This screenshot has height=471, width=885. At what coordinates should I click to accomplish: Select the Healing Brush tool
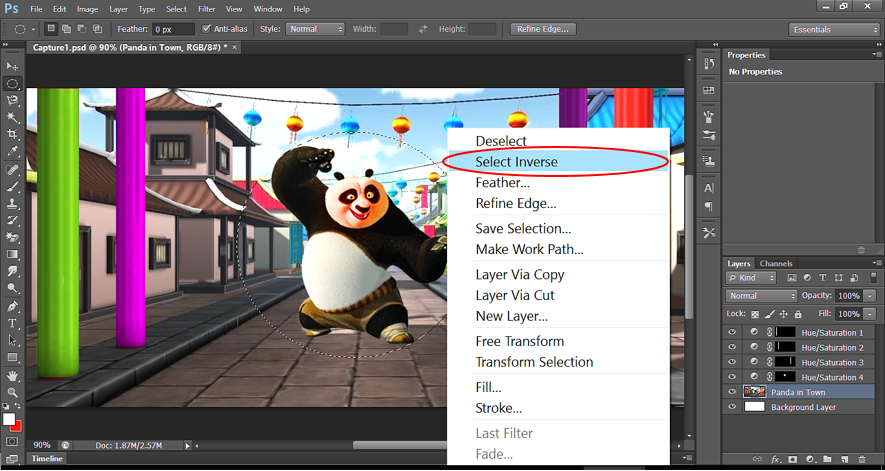tap(12, 169)
